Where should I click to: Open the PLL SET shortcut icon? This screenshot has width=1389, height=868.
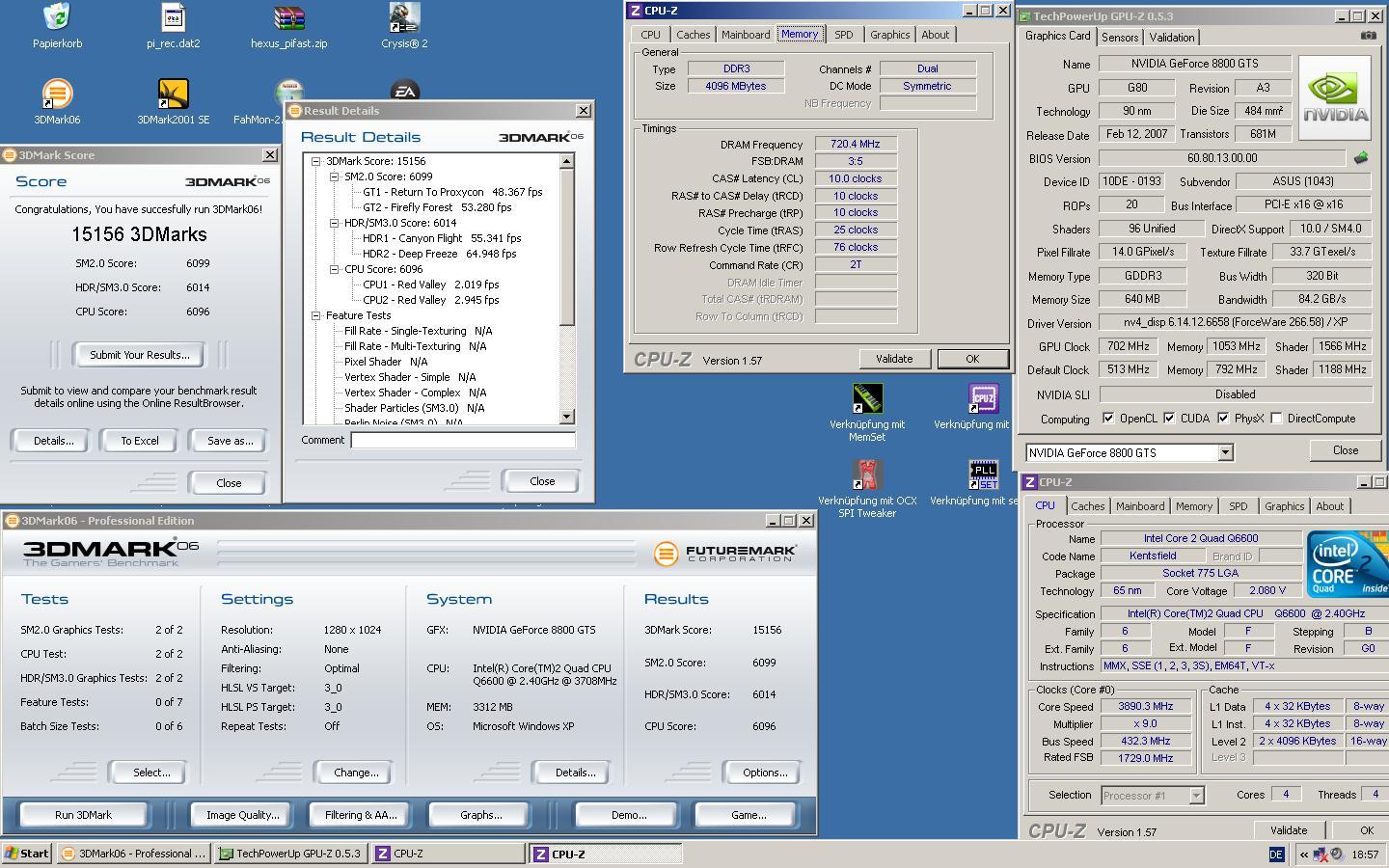point(983,474)
